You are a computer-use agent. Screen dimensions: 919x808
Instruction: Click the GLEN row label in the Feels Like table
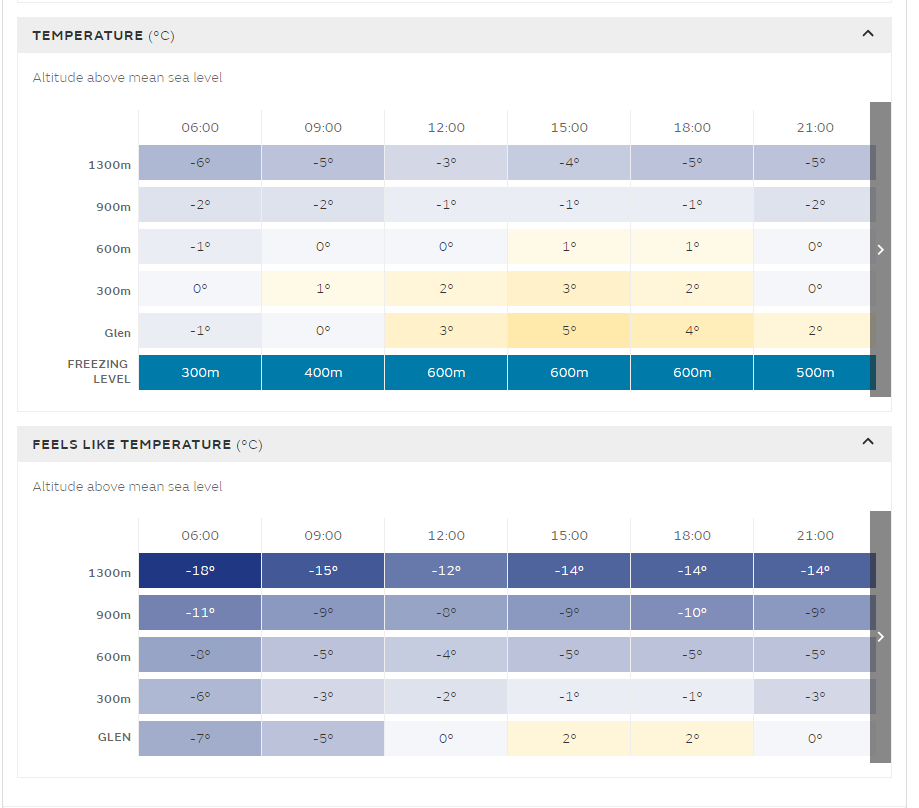pyautogui.click(x=114, y=739)
